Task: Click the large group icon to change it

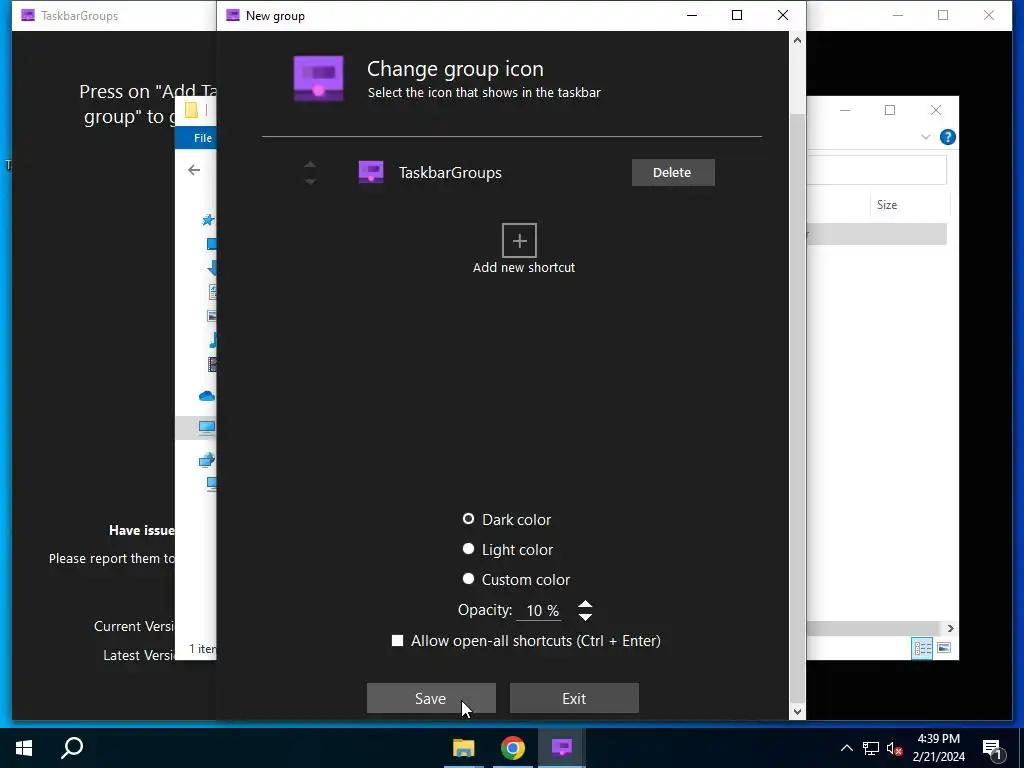Action: point(318,78)
